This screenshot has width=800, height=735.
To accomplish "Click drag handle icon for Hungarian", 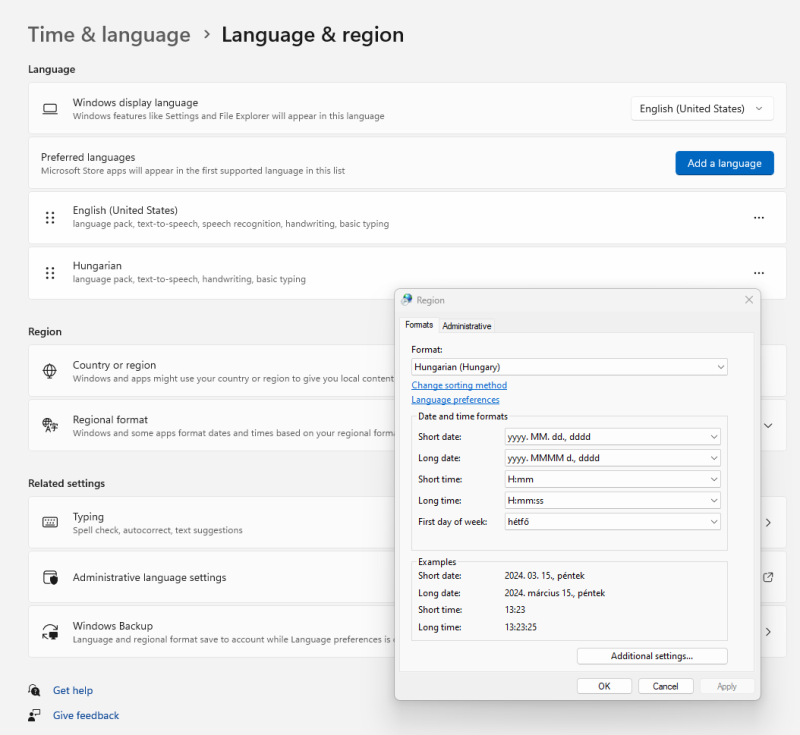I will tap(50, 273).
